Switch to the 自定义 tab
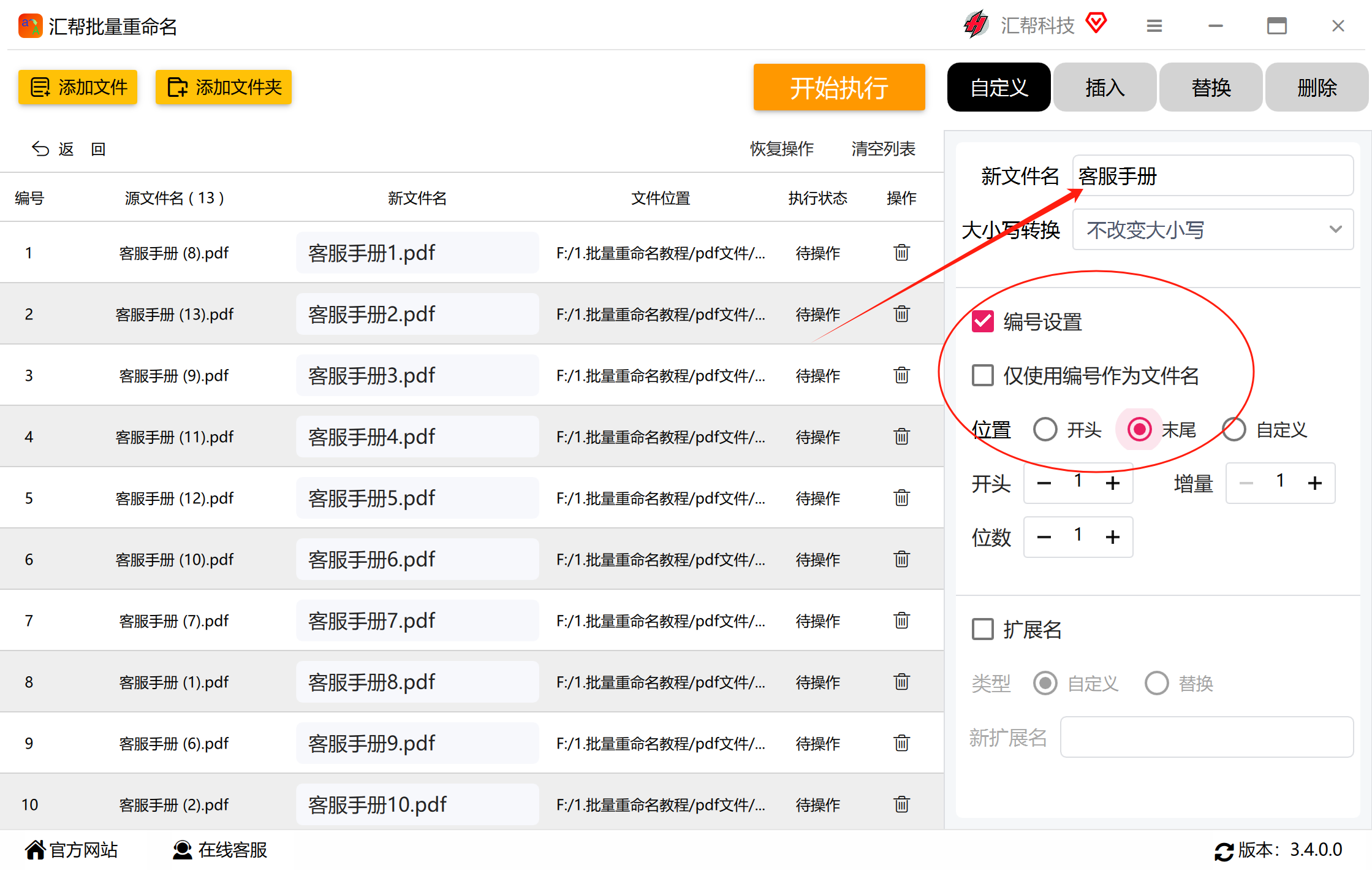Image resolution: width=1372 pixels, height=870 pixels. [x=999, y=87]
